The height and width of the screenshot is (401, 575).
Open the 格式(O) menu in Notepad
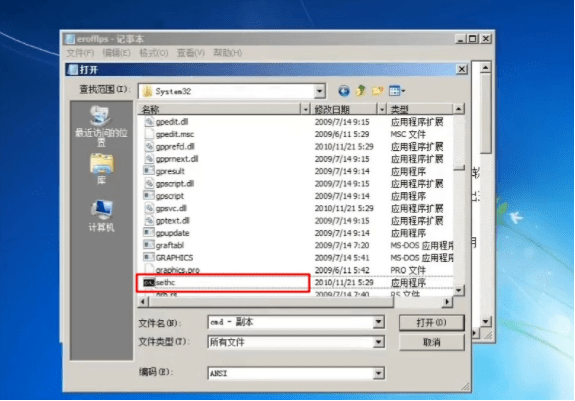tap(154, 53)
